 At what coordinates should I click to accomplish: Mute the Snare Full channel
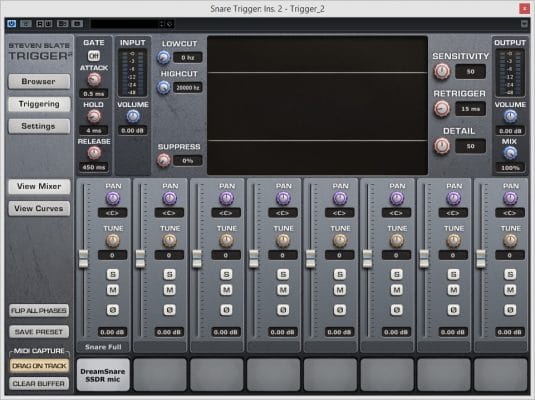tap(113, 290)
